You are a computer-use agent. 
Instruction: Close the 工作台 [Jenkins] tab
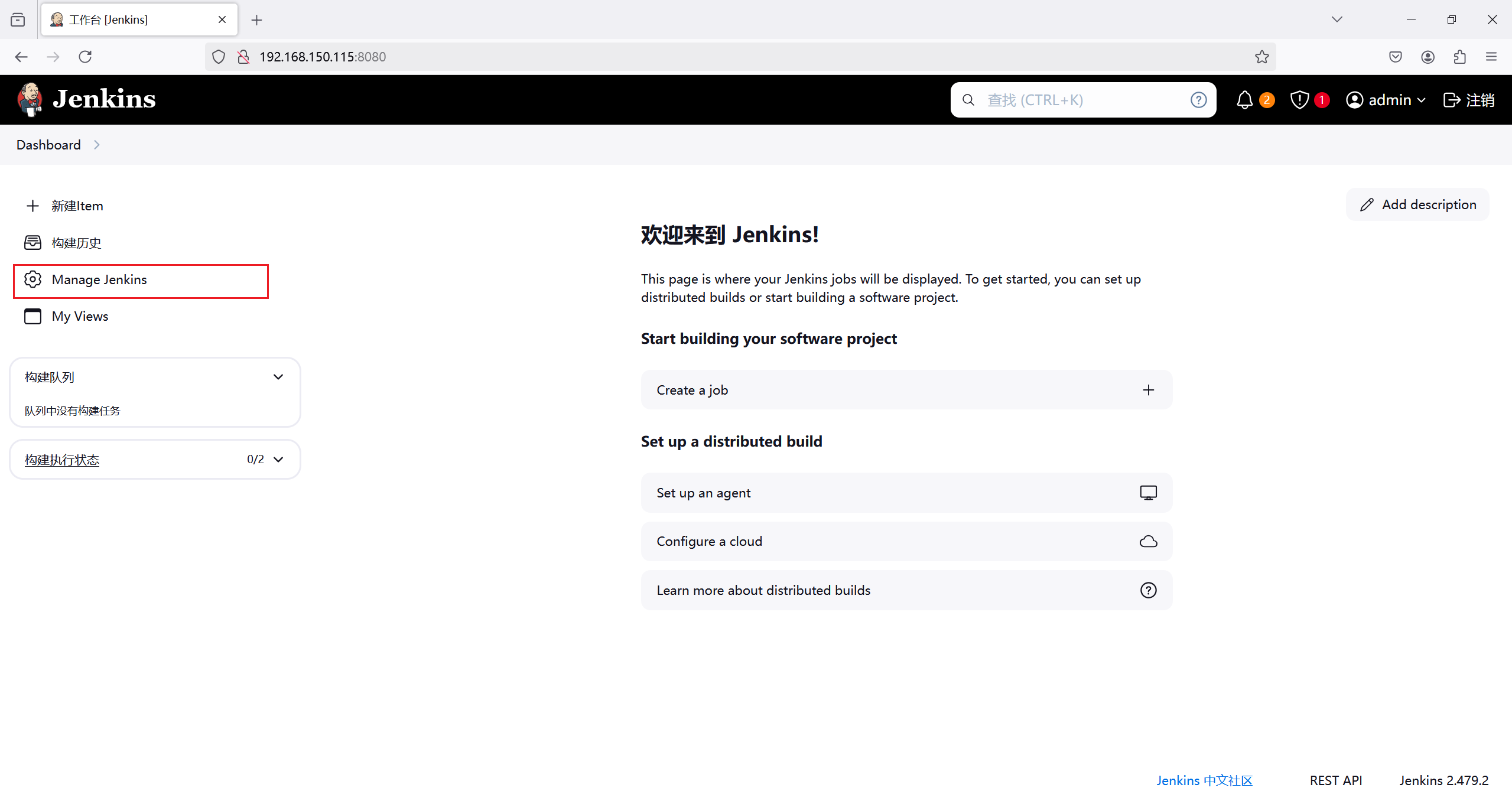coord(222,19)
